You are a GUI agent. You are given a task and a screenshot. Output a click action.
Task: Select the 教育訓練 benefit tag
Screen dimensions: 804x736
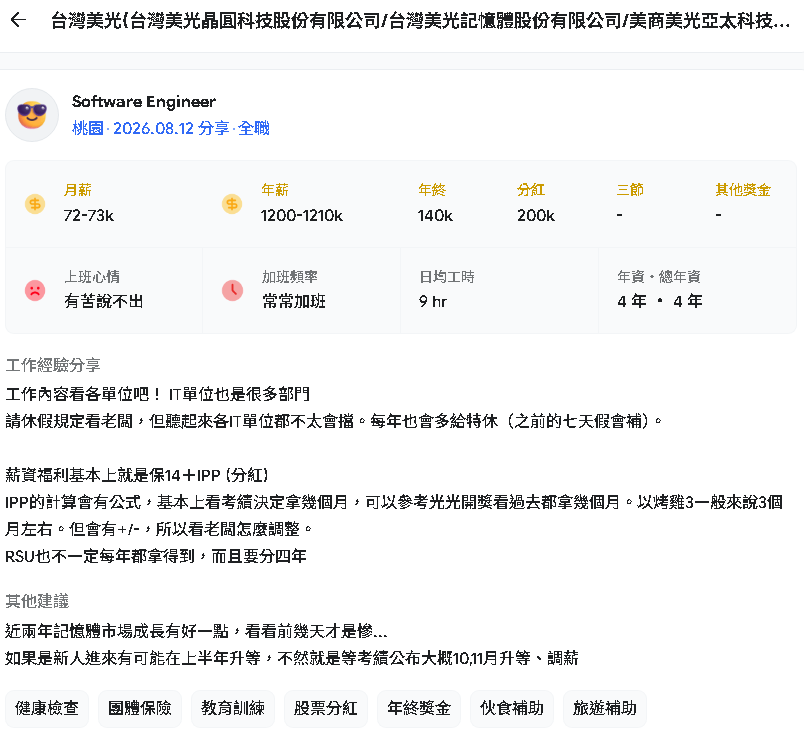pyautogui.click(x=233, y=708)
